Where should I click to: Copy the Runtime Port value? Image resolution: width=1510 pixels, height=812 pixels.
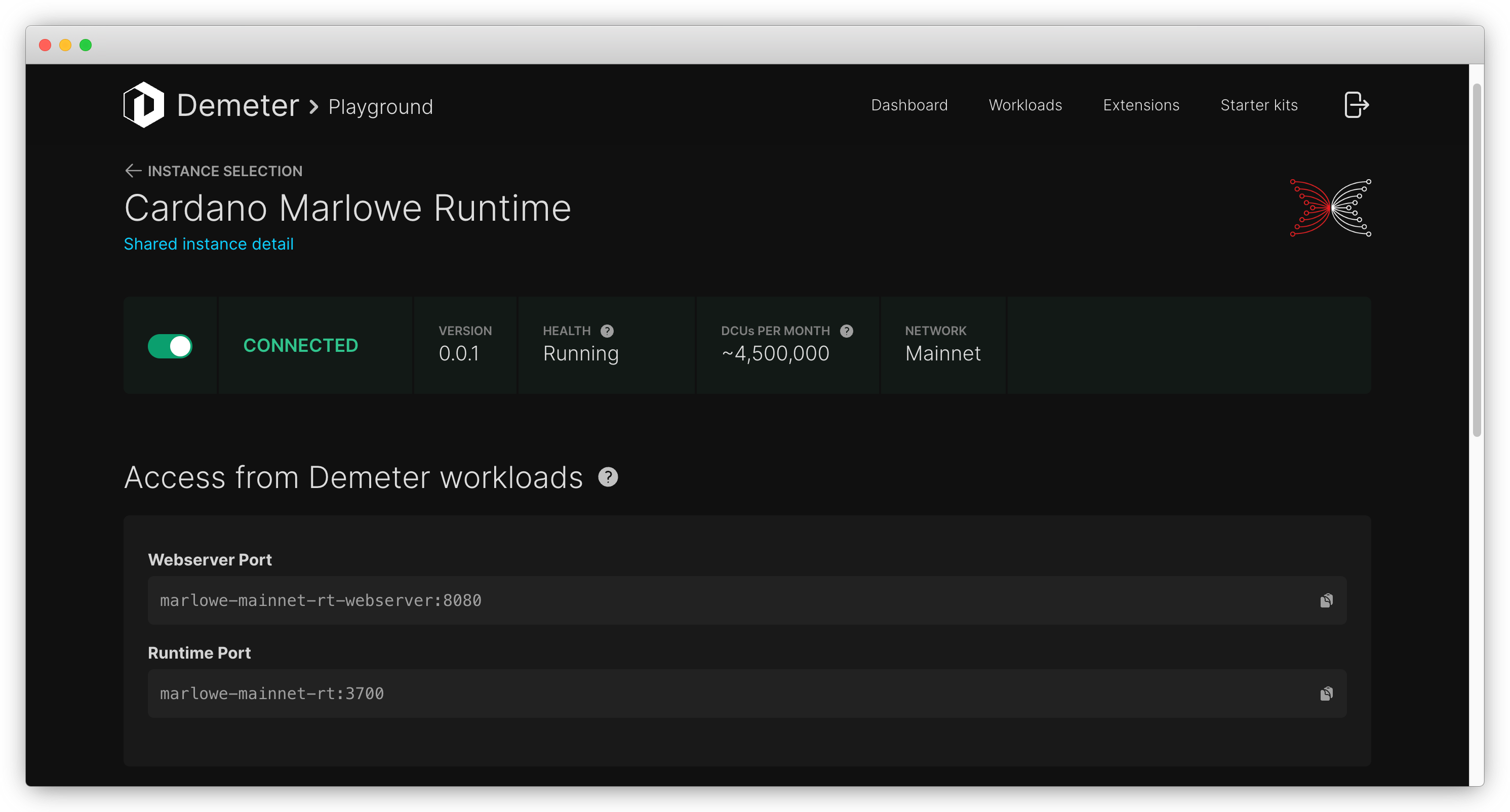tap(1326, 694)
